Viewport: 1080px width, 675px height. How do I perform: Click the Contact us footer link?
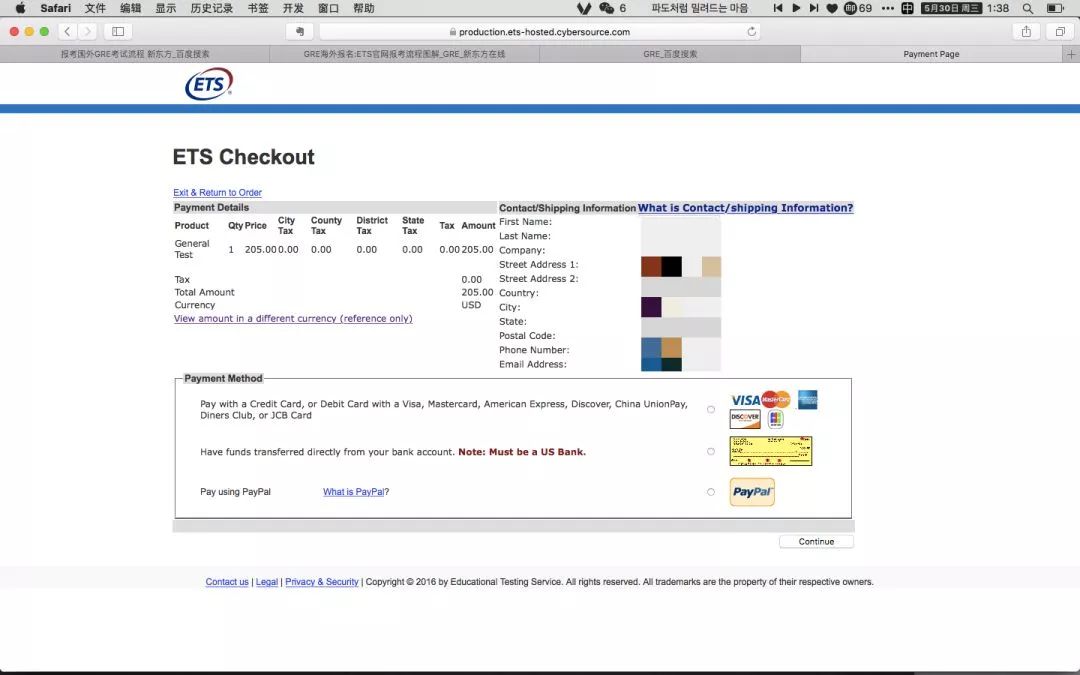click(227, 582)
